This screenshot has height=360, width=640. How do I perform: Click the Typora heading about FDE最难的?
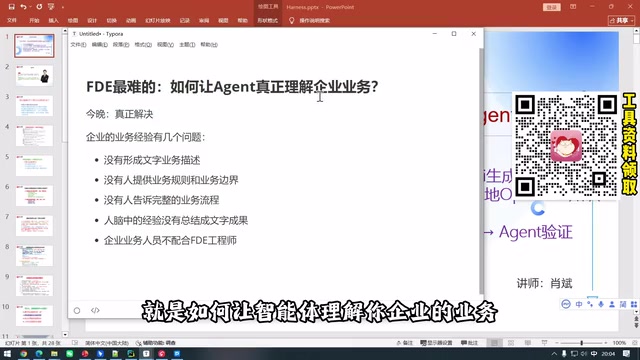(232, 87)
